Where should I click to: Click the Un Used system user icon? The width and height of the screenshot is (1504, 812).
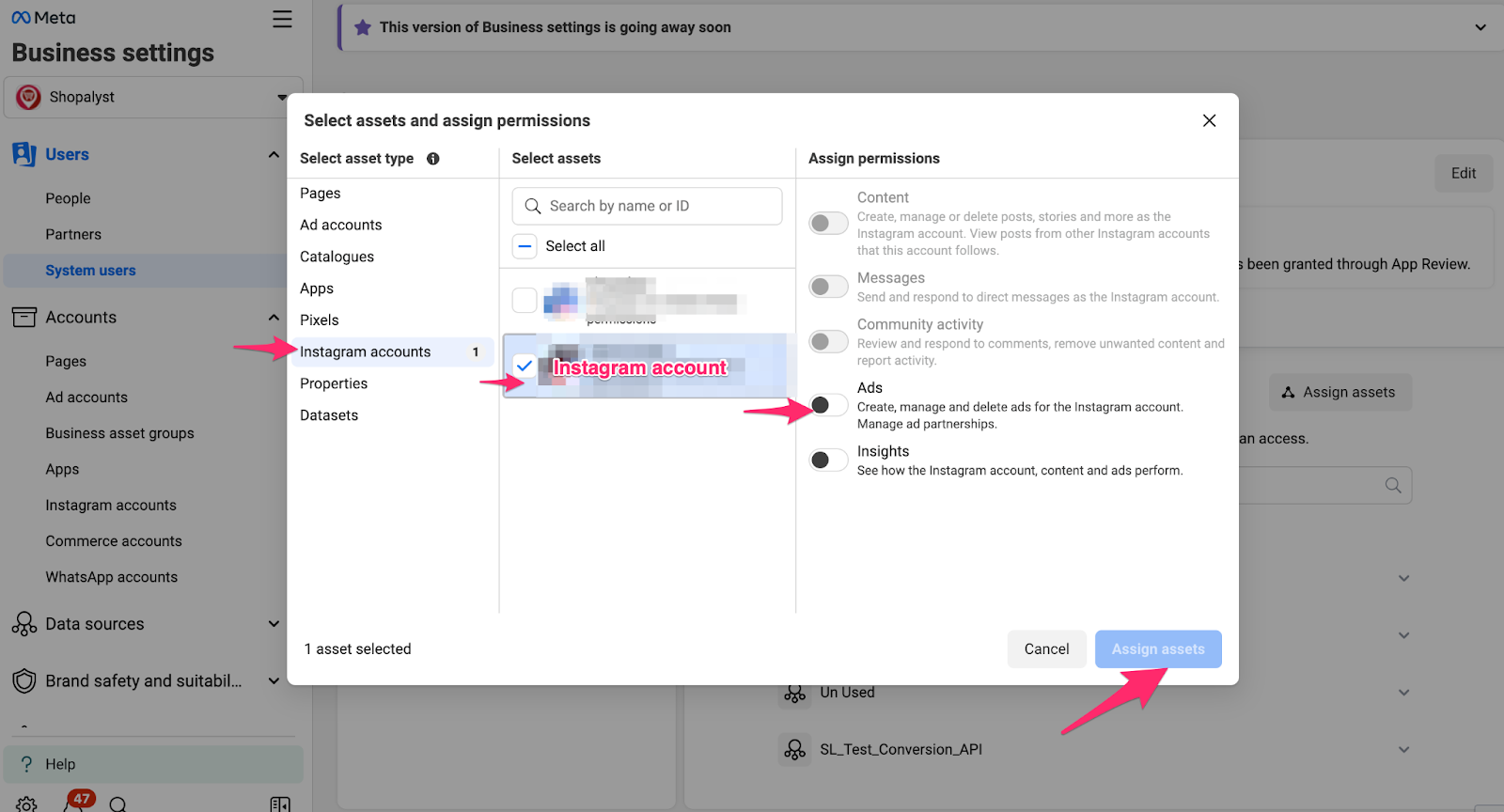point(795,693)
